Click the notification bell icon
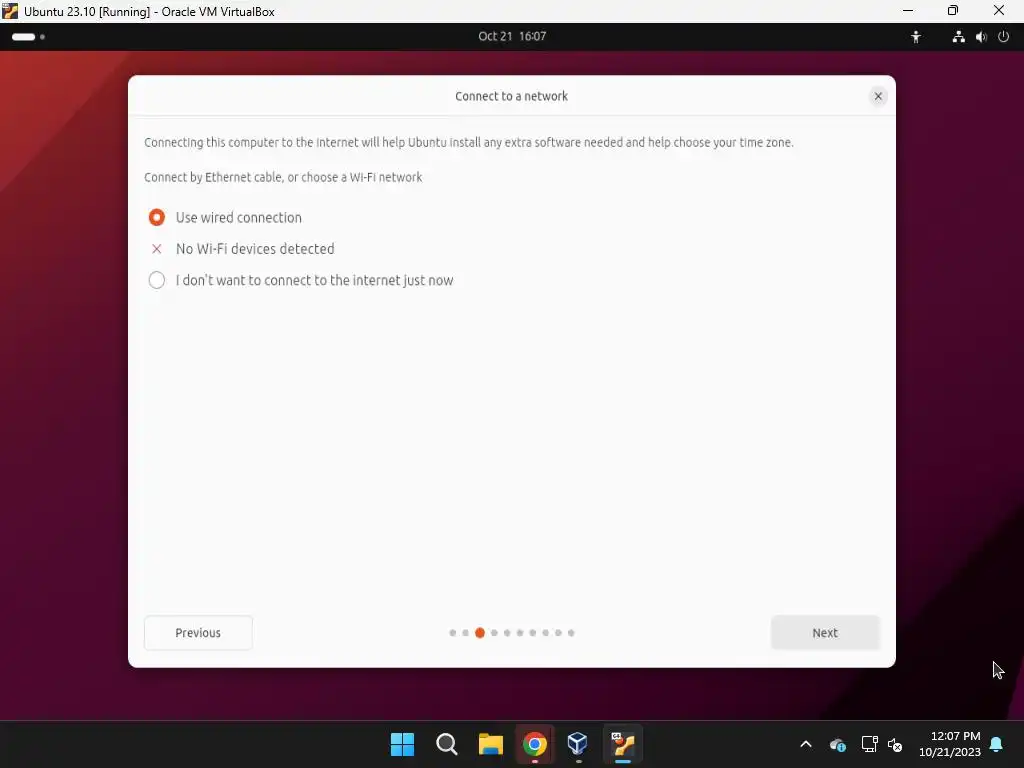This screenshot has height=768, width=1024. 996,744
